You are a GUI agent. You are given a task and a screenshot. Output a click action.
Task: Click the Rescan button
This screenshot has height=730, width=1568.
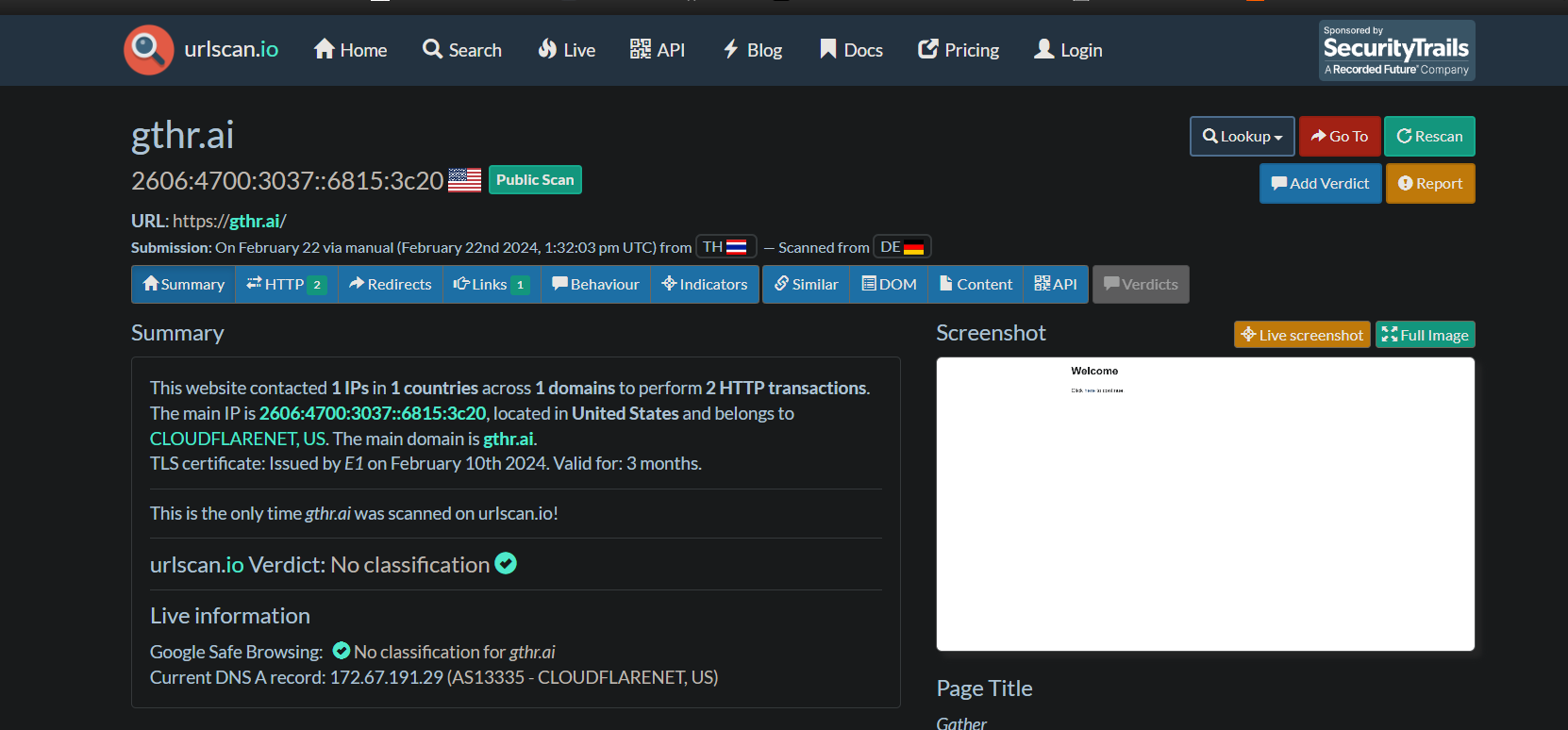pos(1429,137)
